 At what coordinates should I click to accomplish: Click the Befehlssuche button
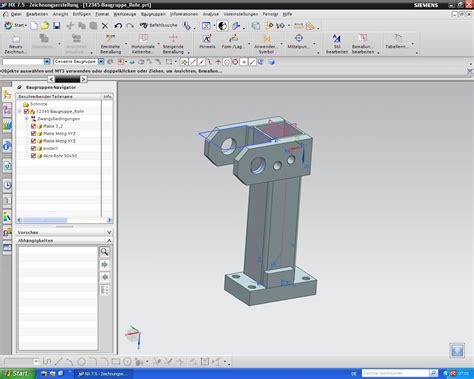coord(159,25)
